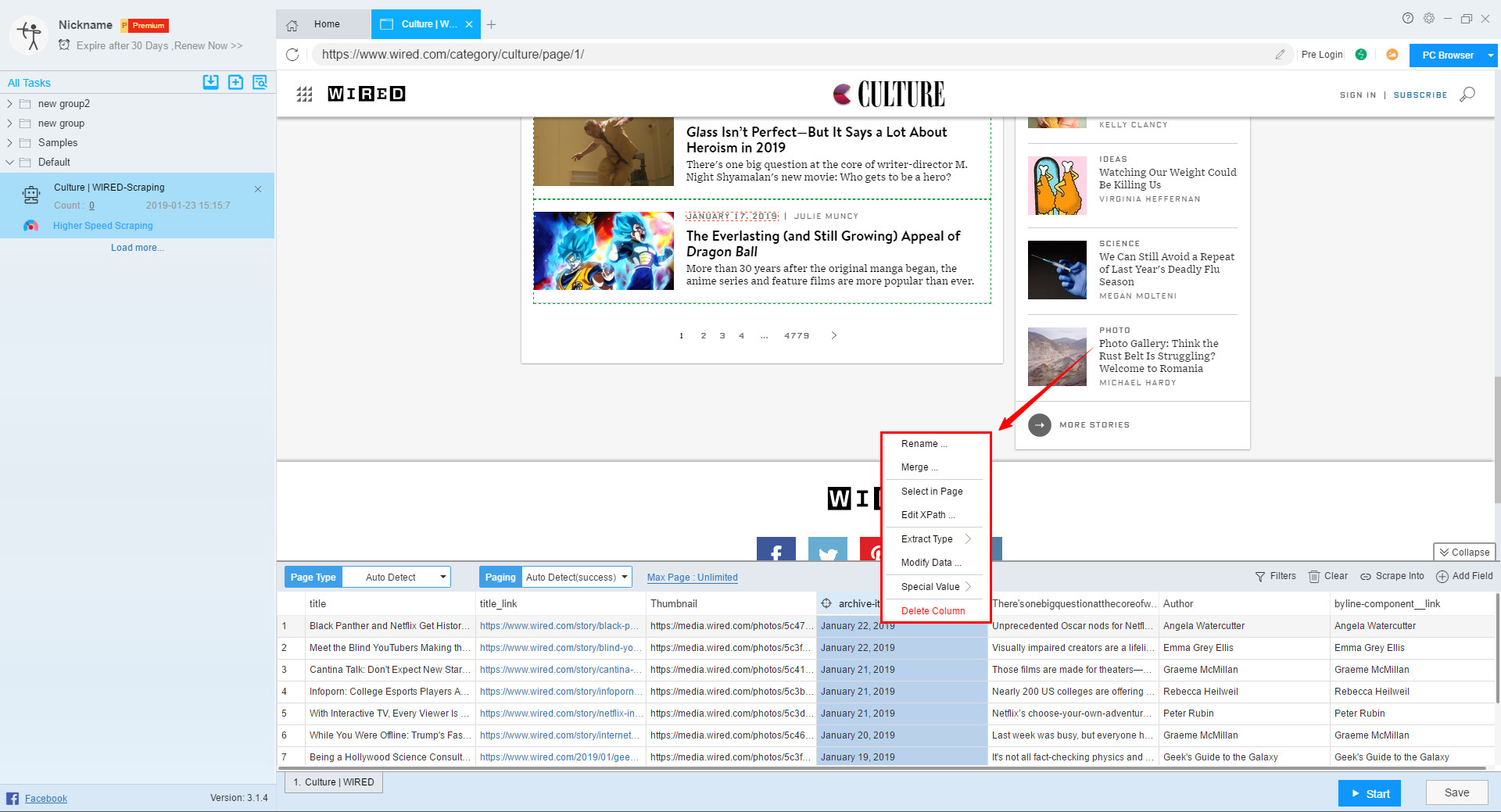Click the Facebook link in status bar

click(x=46, y=799)
